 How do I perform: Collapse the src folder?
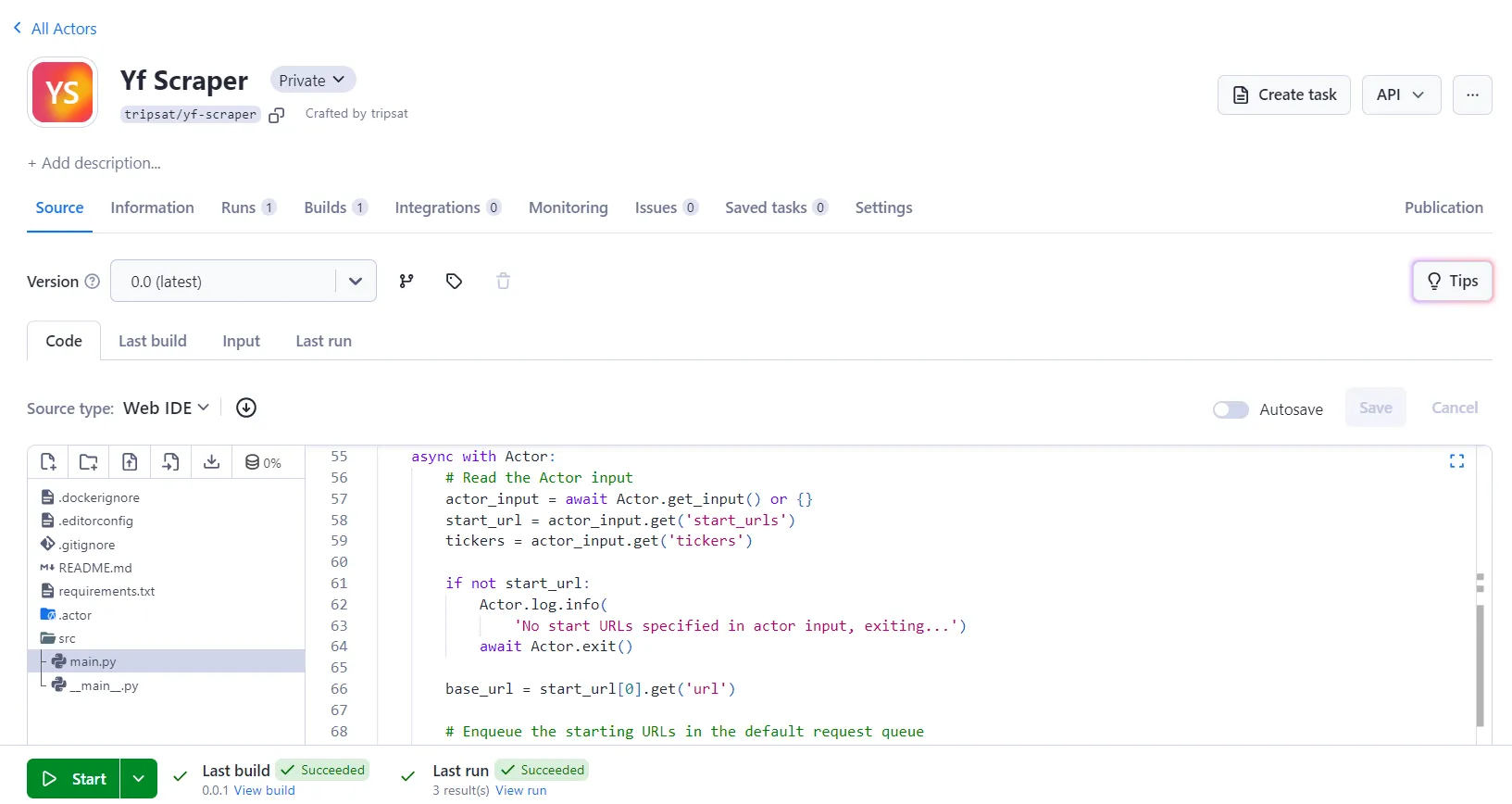click(x=57, y=638)
